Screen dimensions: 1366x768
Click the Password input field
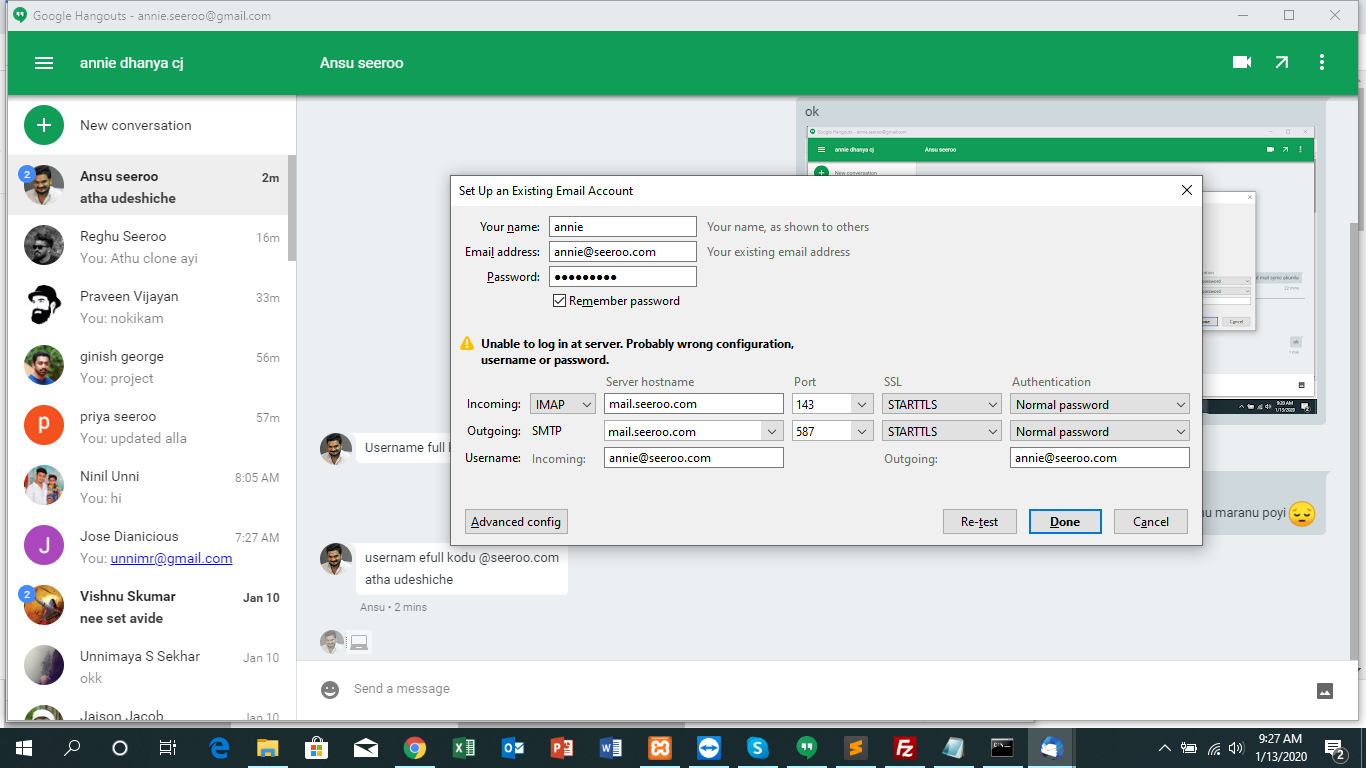point(622,277)
